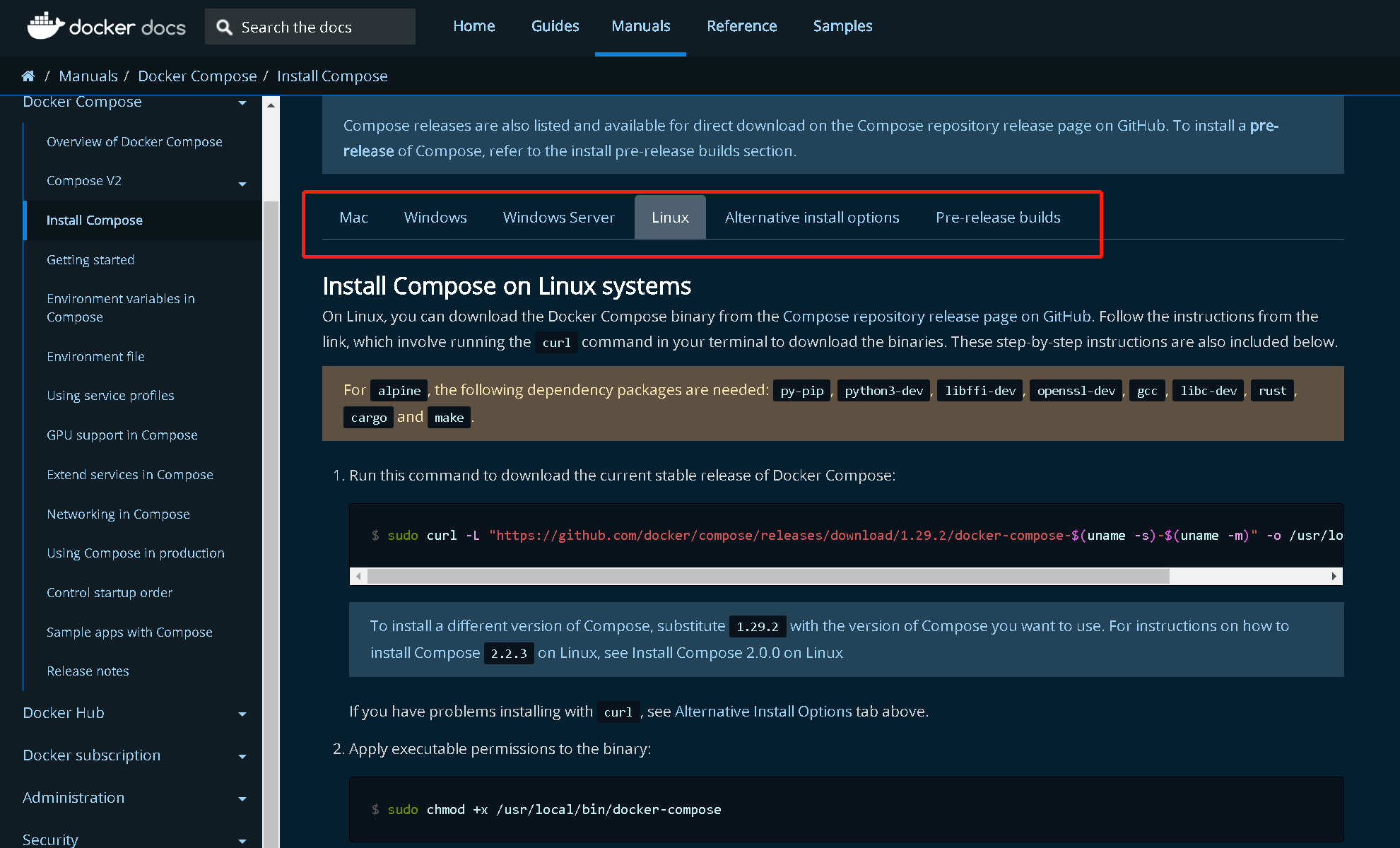Switch to the Mac tab
Screen dimensions: 1400x848
point(353,217)
